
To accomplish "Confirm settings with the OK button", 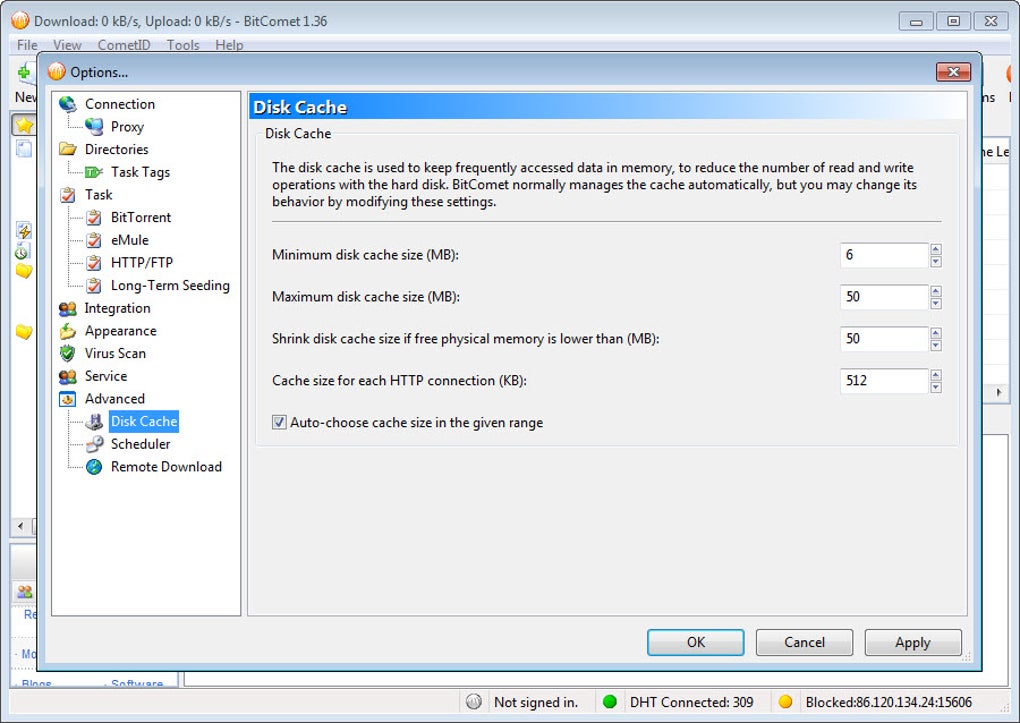I will 695,642.
